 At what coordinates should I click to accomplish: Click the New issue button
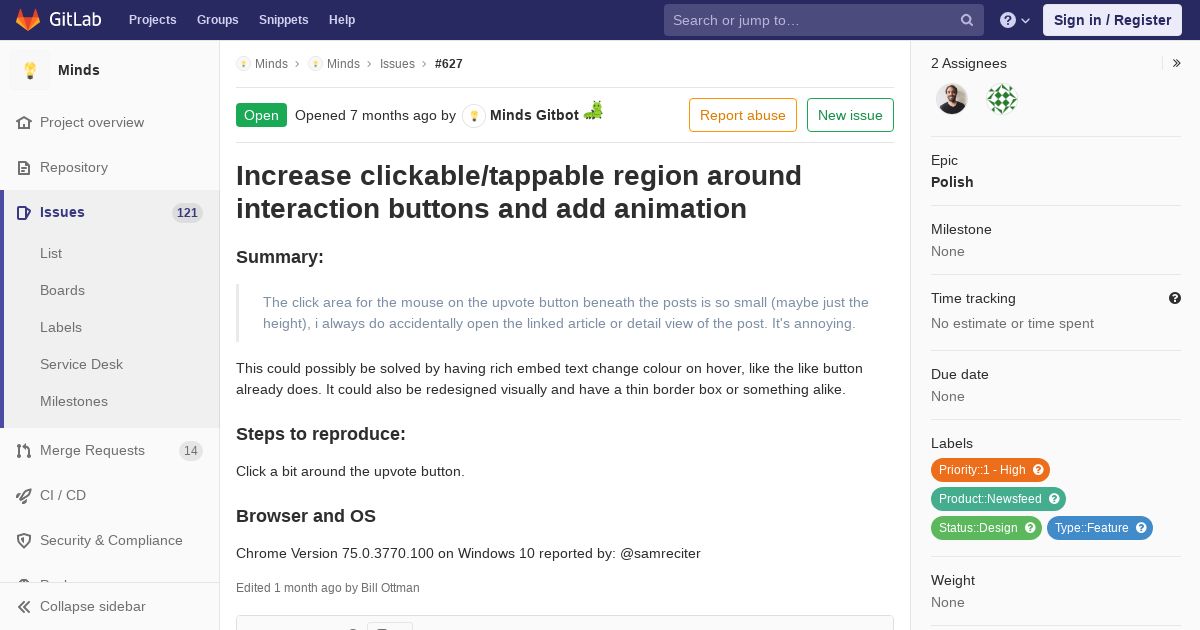pos(850,115)
